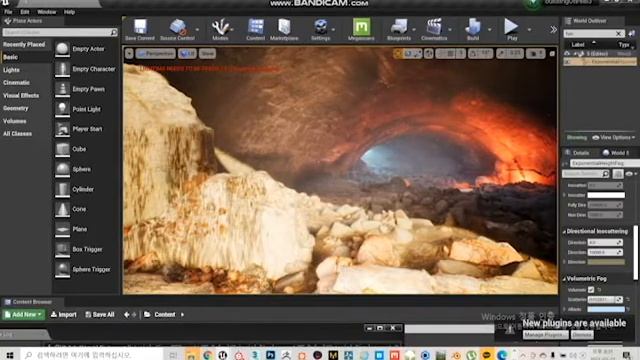Screen dimensions: 640x360
Task: Toggle the Volumetric Fog checkbox
Action: click(x=591, y=289)
